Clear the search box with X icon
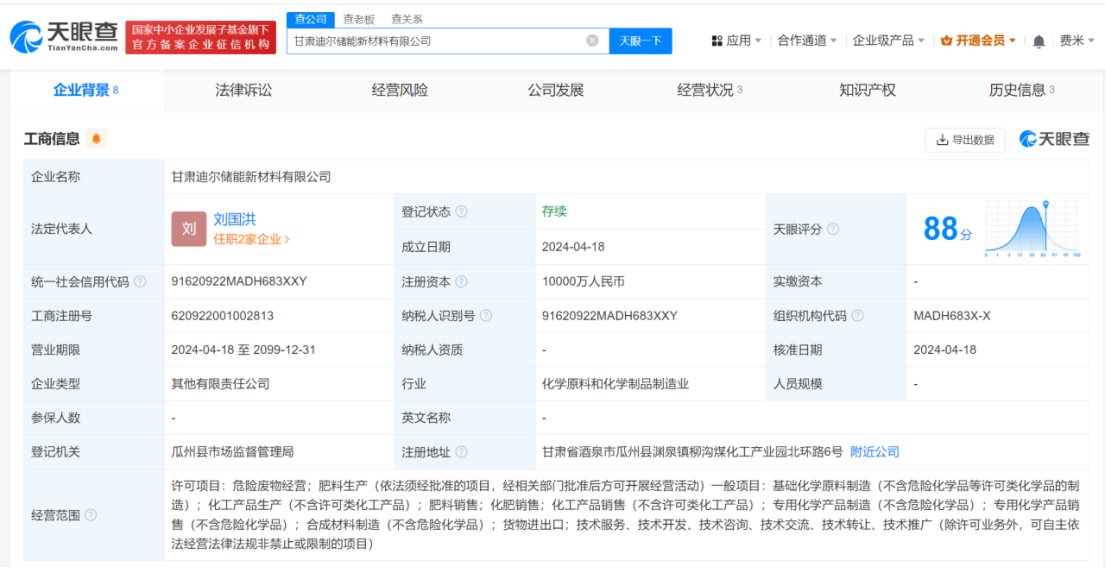This screenshot has width=1106, height=568. (592, 41)
